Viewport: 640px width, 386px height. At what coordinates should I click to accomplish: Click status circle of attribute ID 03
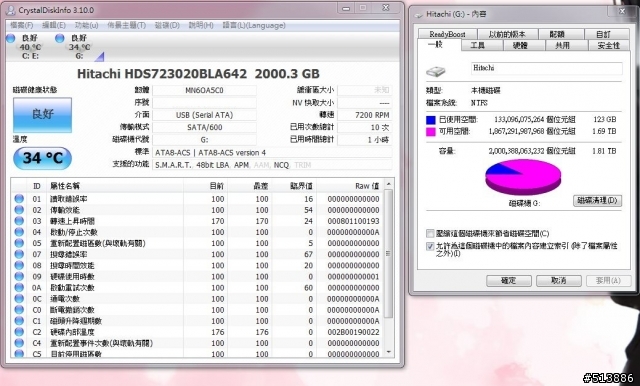pyautogui.click(x=19, y=221)
